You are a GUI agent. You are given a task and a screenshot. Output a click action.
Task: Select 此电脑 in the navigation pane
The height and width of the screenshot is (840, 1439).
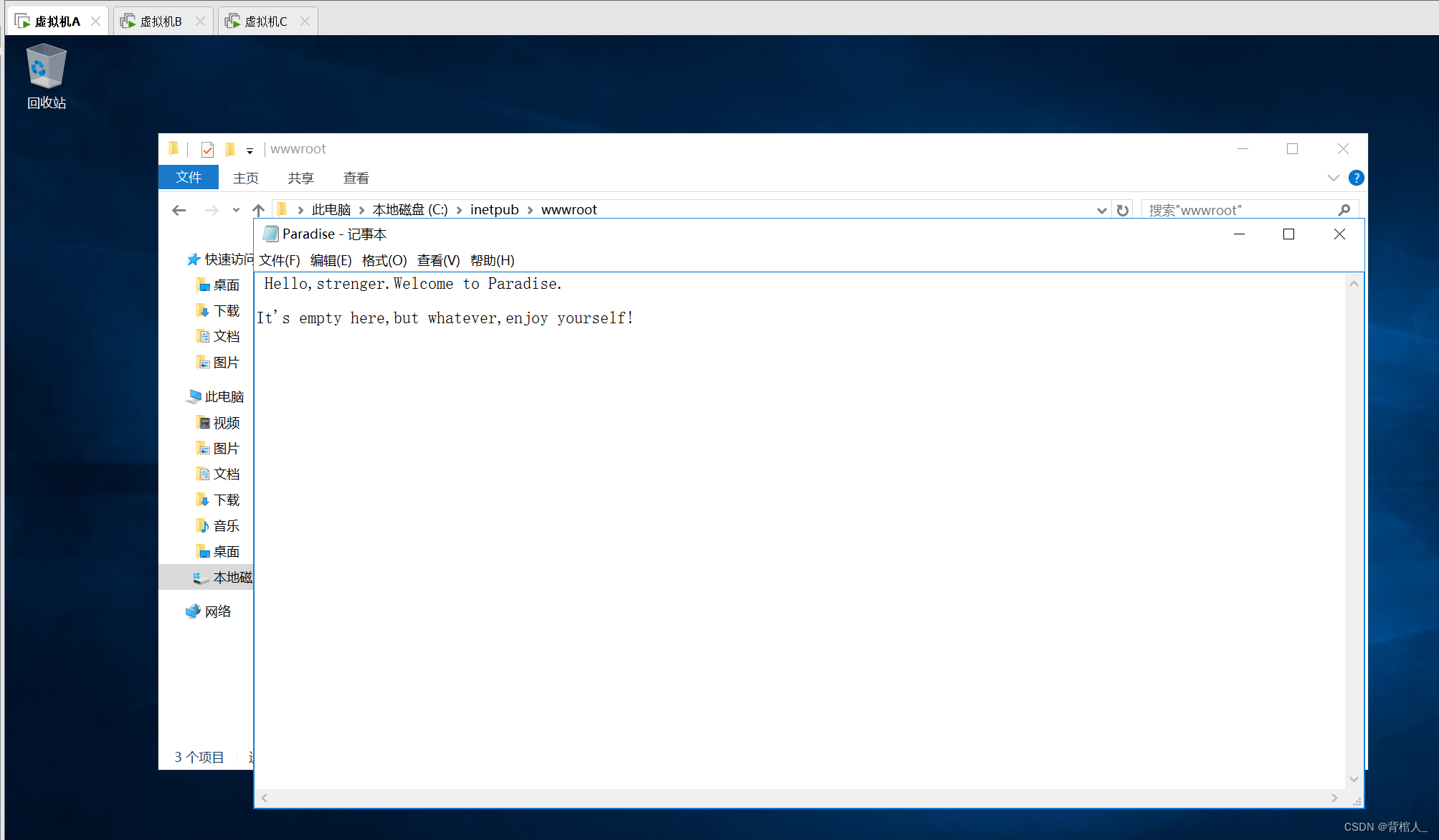coord(224,396)
